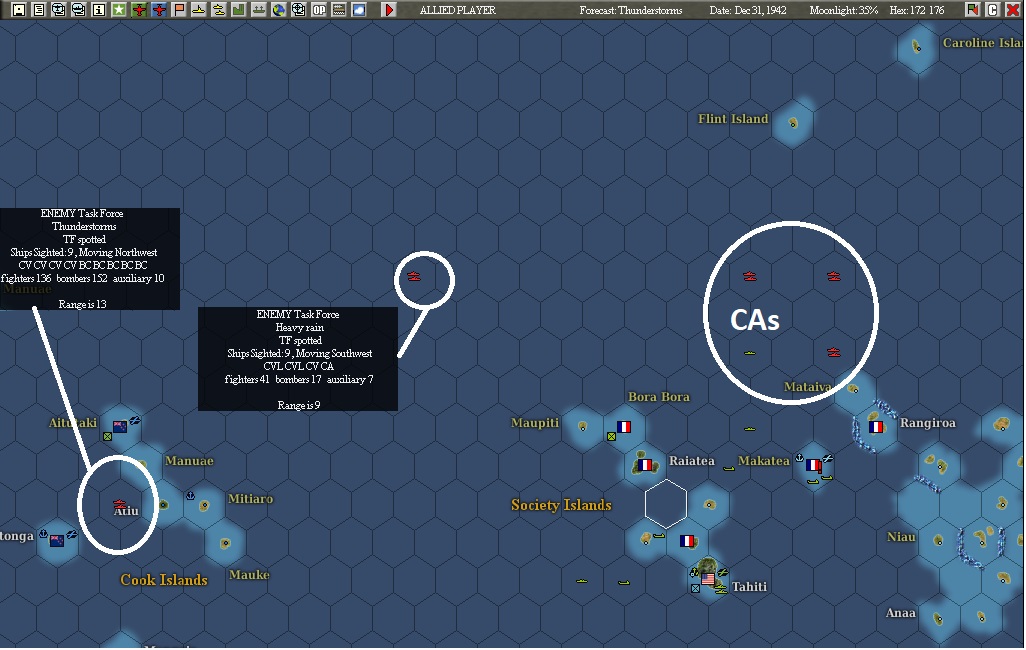Click the red X exit icon

pos(1012,10)
